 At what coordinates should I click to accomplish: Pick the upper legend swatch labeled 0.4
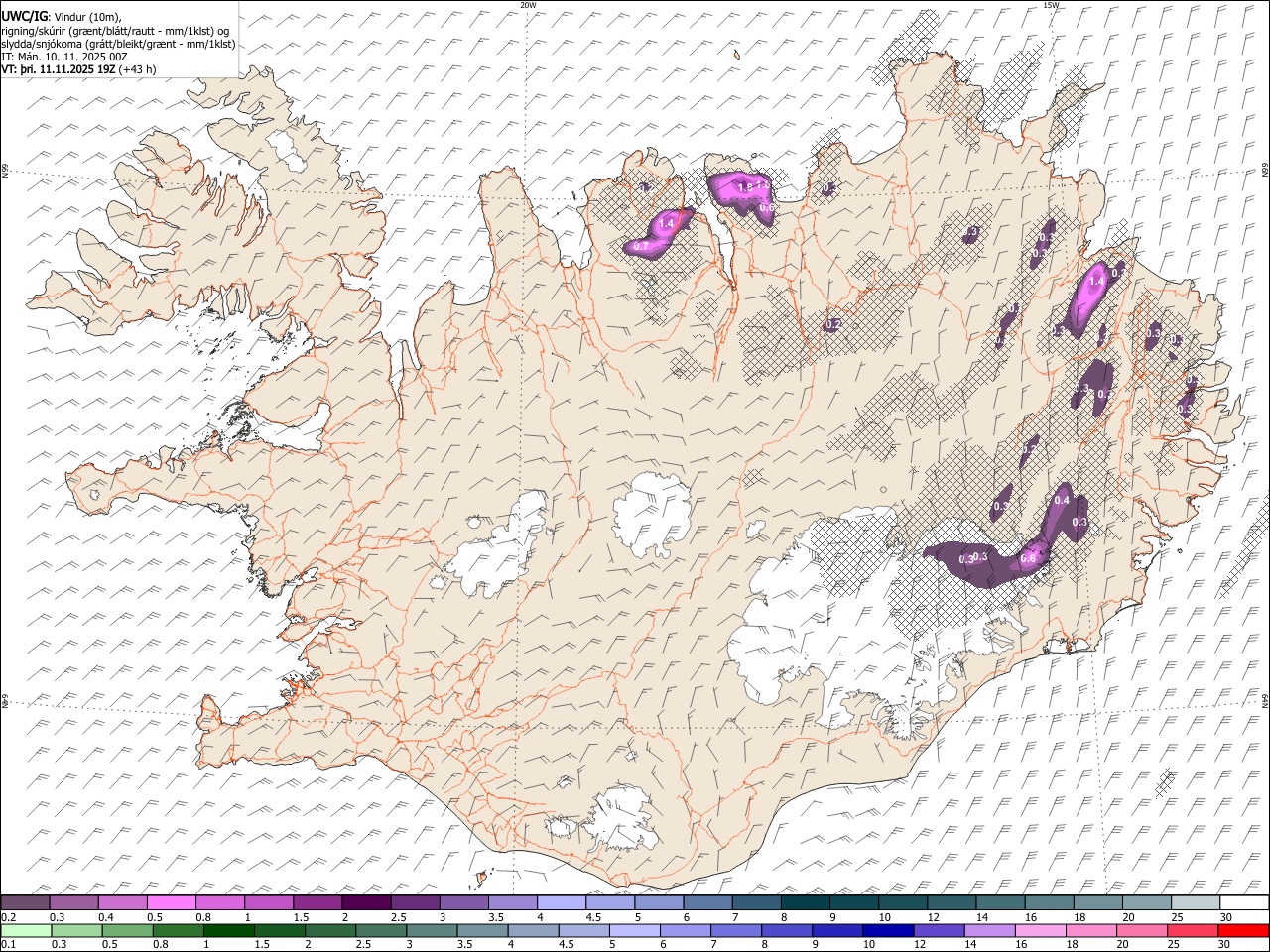pyautogui.click(x=123, y=903)
